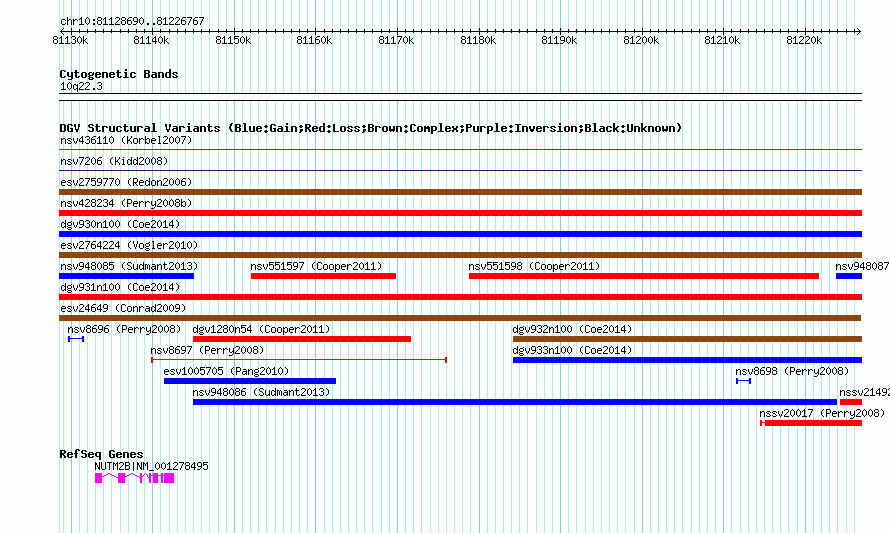Click the brown bar under esv2764224
The height and width of the screenshot is (533, 890).
(x=460, y=255)
